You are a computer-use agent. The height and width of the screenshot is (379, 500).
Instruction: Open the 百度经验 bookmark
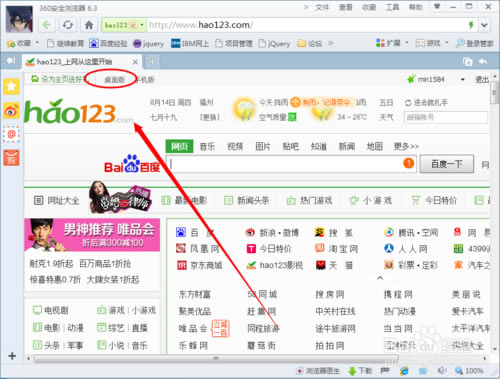pos(108,43)
